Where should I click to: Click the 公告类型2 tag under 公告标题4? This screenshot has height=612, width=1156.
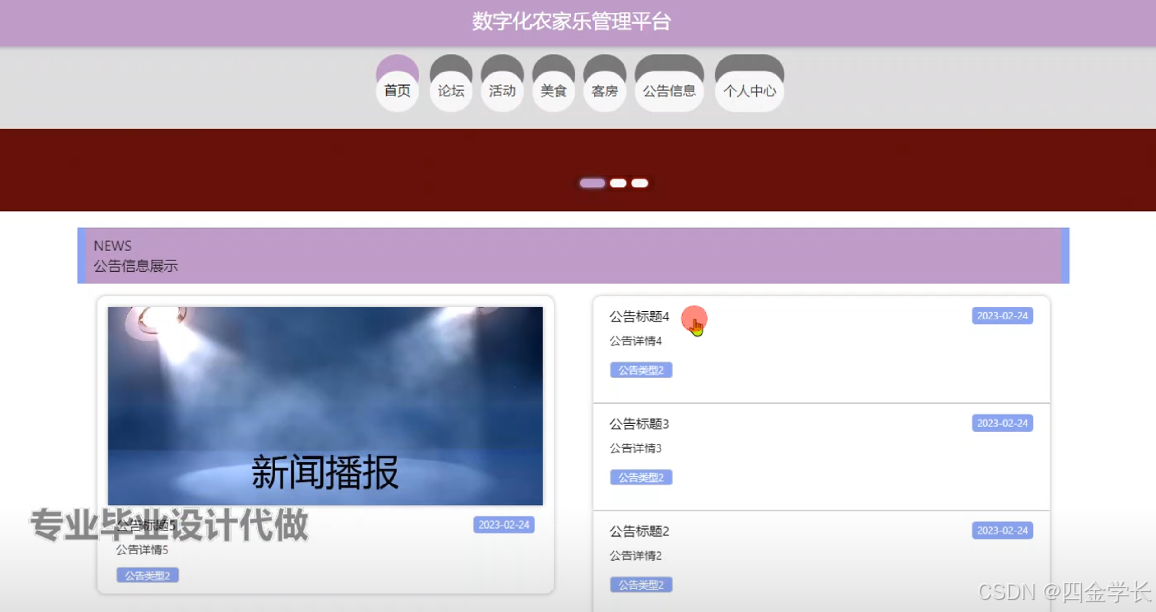641,369
